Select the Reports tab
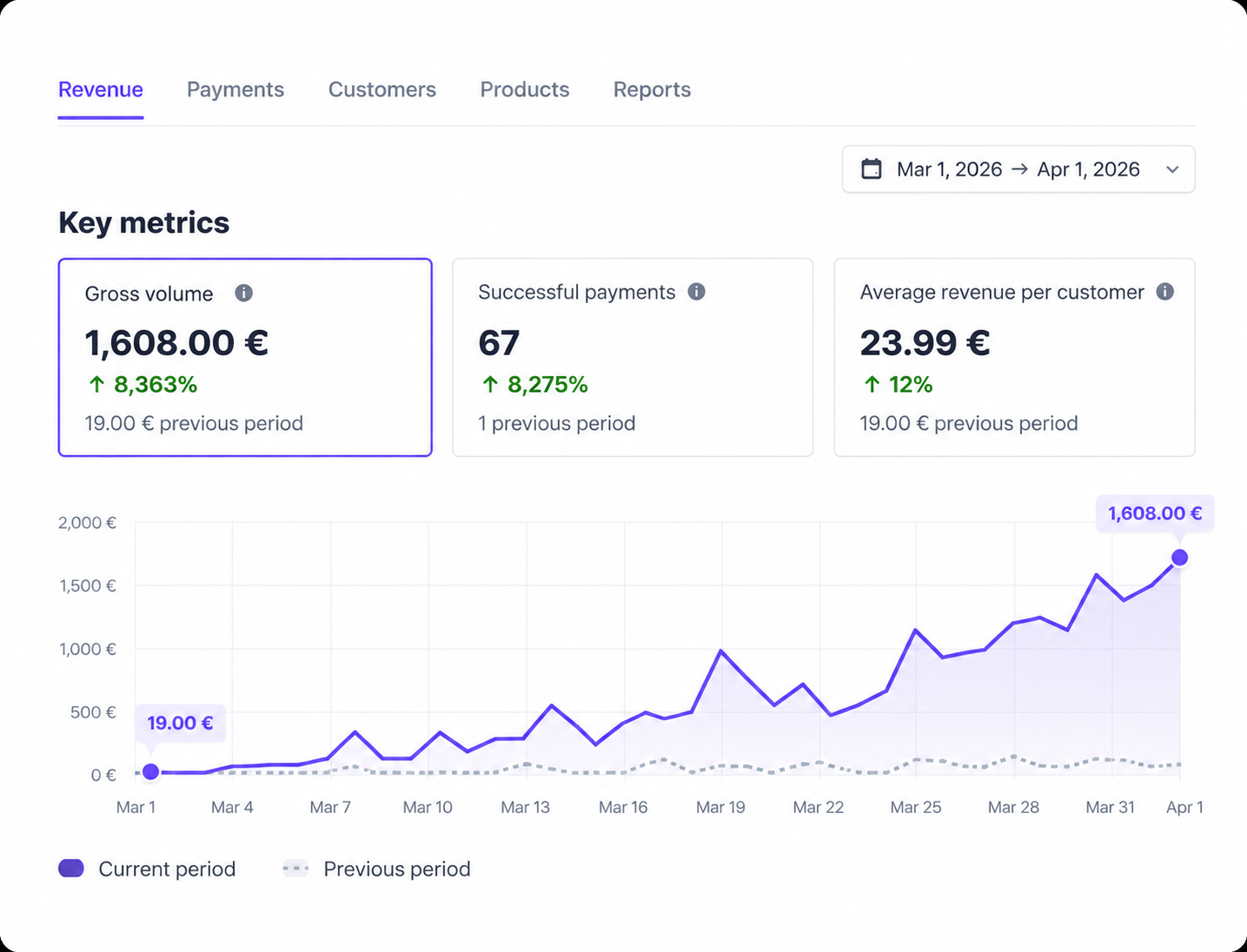Viewport: 1247px width, 952px height. [652, 89]
